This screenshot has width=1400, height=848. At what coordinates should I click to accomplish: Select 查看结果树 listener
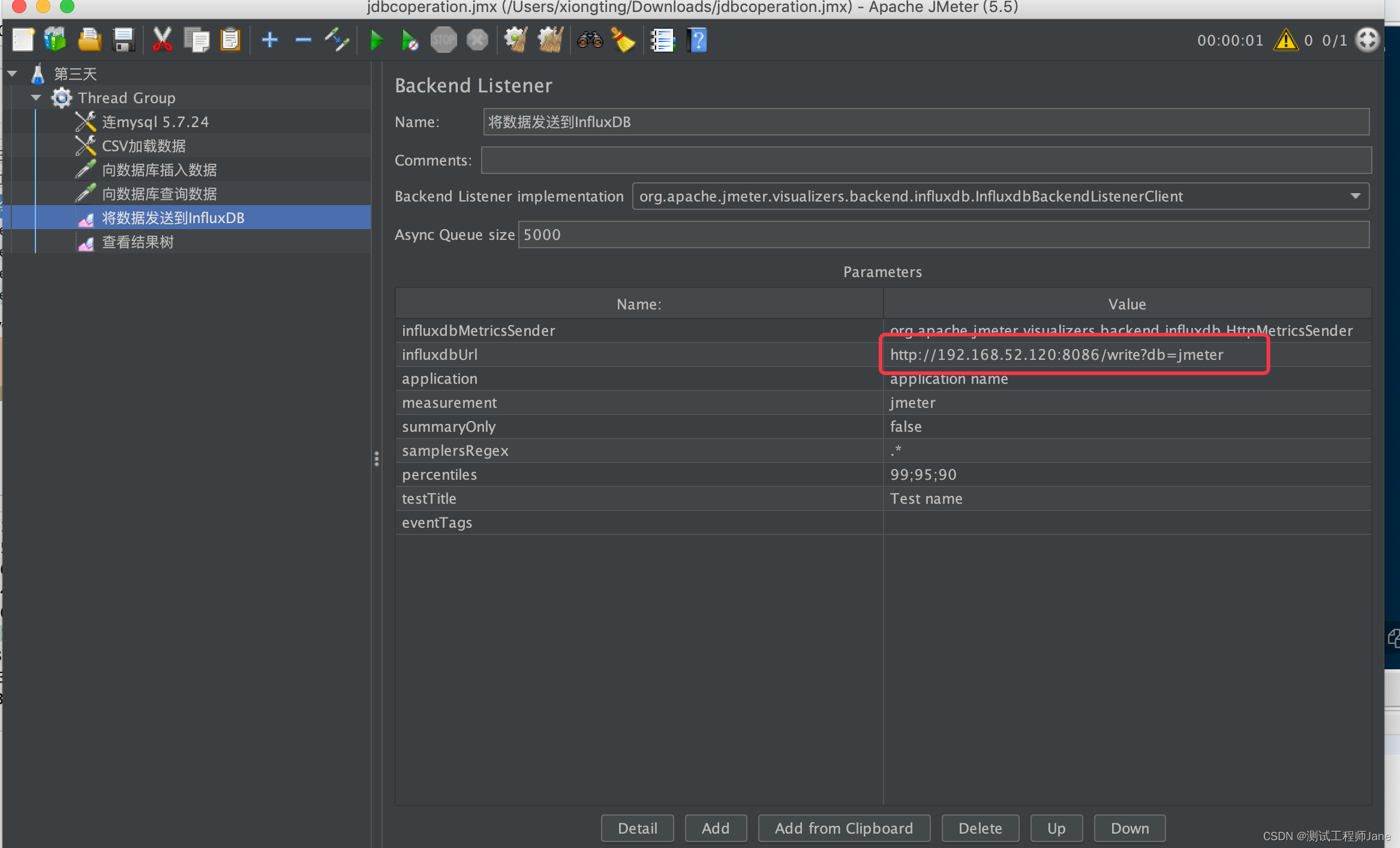click(x=138, y=242)
